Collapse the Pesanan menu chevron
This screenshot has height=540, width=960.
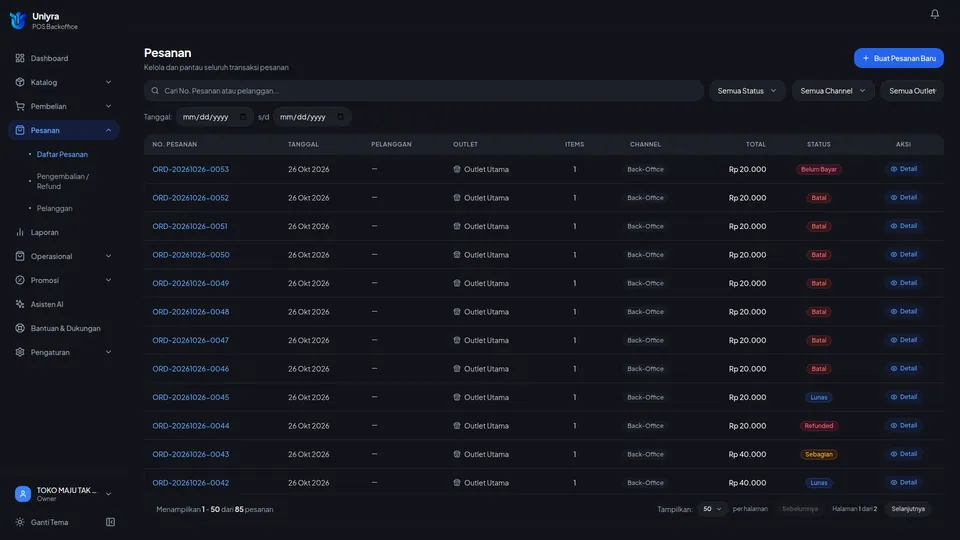[x=108, y=130]
